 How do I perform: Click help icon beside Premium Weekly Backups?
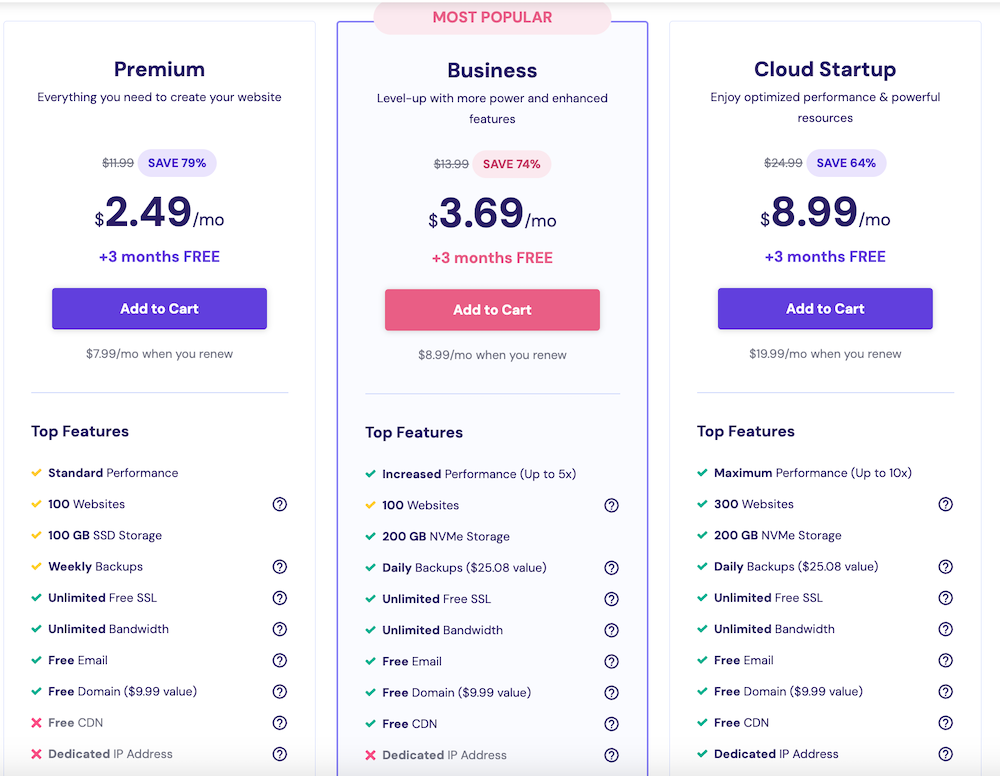coord(280,567)
